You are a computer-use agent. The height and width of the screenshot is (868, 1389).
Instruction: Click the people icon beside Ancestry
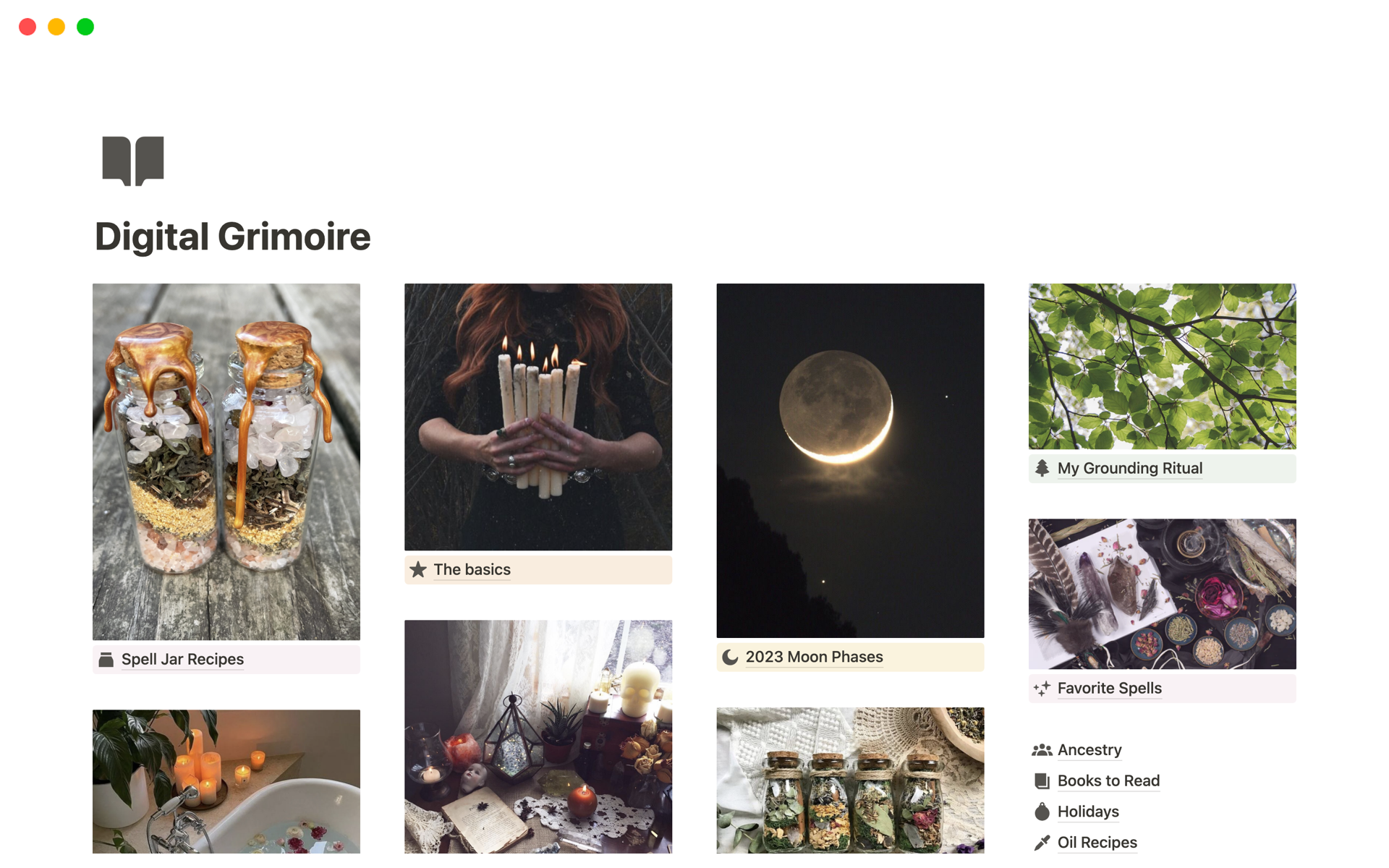click(x=1042, y=750)
